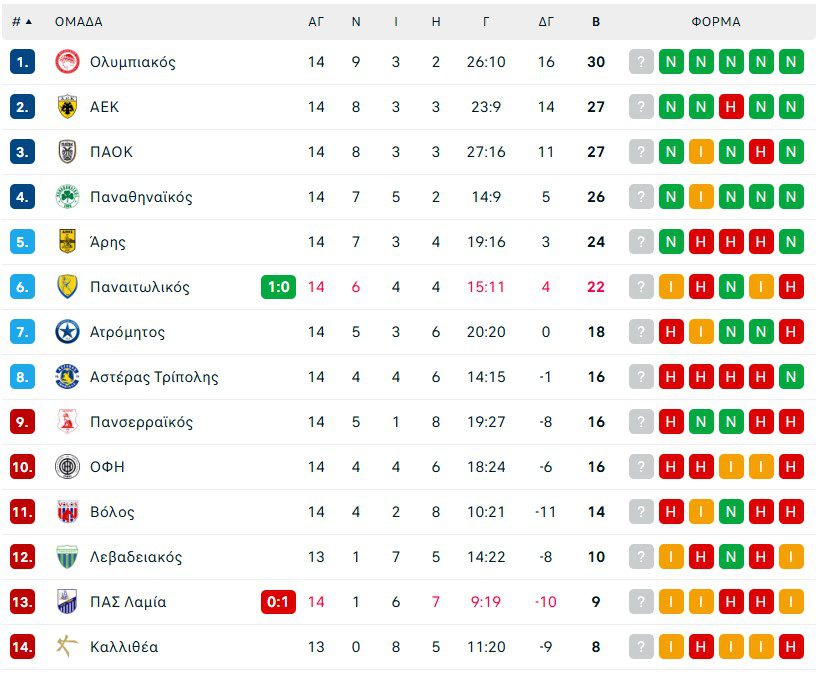The height and width of the screenshot is (675, 823).
Task: Open the Αστέρας Τρίπολης team link
Action: click(154, 377)
